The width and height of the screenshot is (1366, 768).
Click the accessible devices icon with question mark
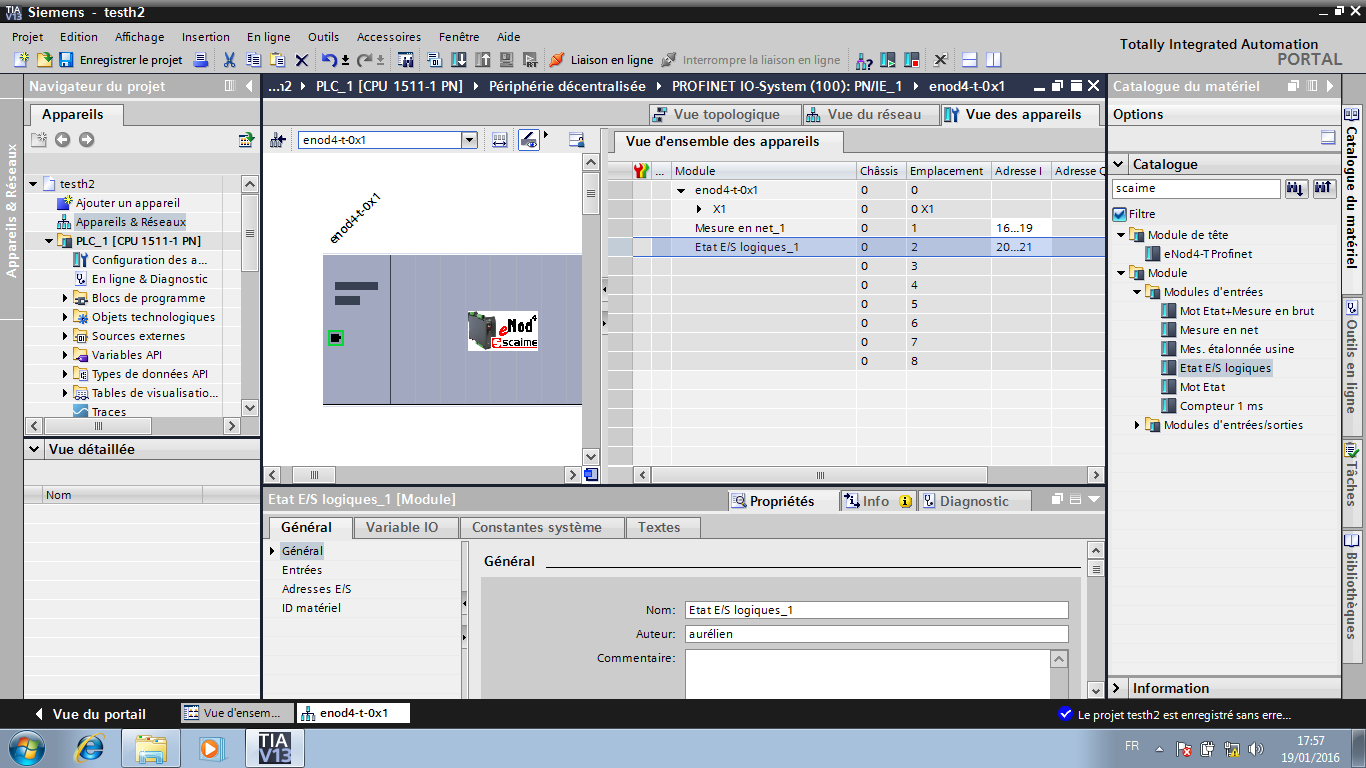[x=864, y=60]
